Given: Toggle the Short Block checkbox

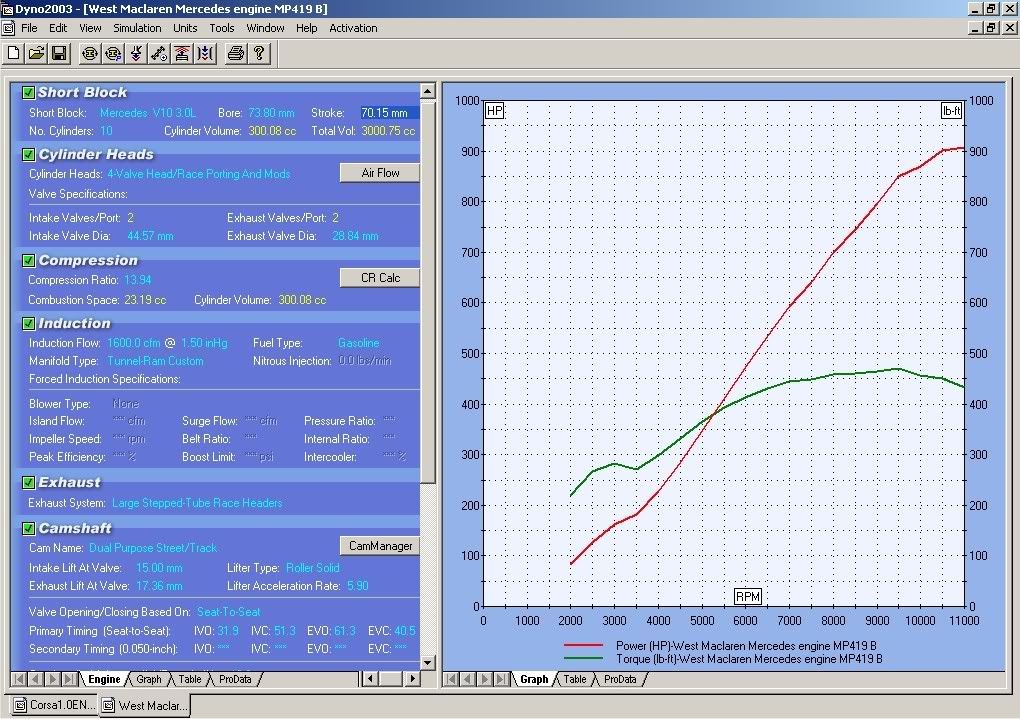Looking at the screenshot, I should 28,92.
